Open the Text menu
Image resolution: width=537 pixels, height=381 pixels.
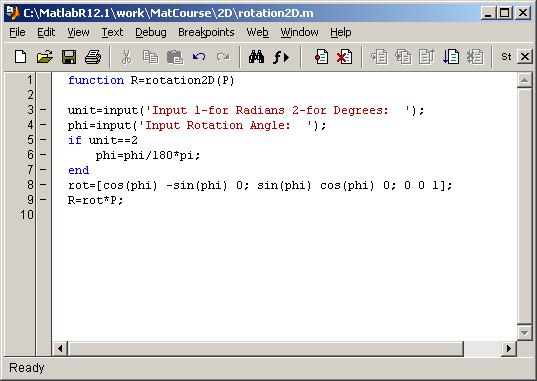(112, 32)
